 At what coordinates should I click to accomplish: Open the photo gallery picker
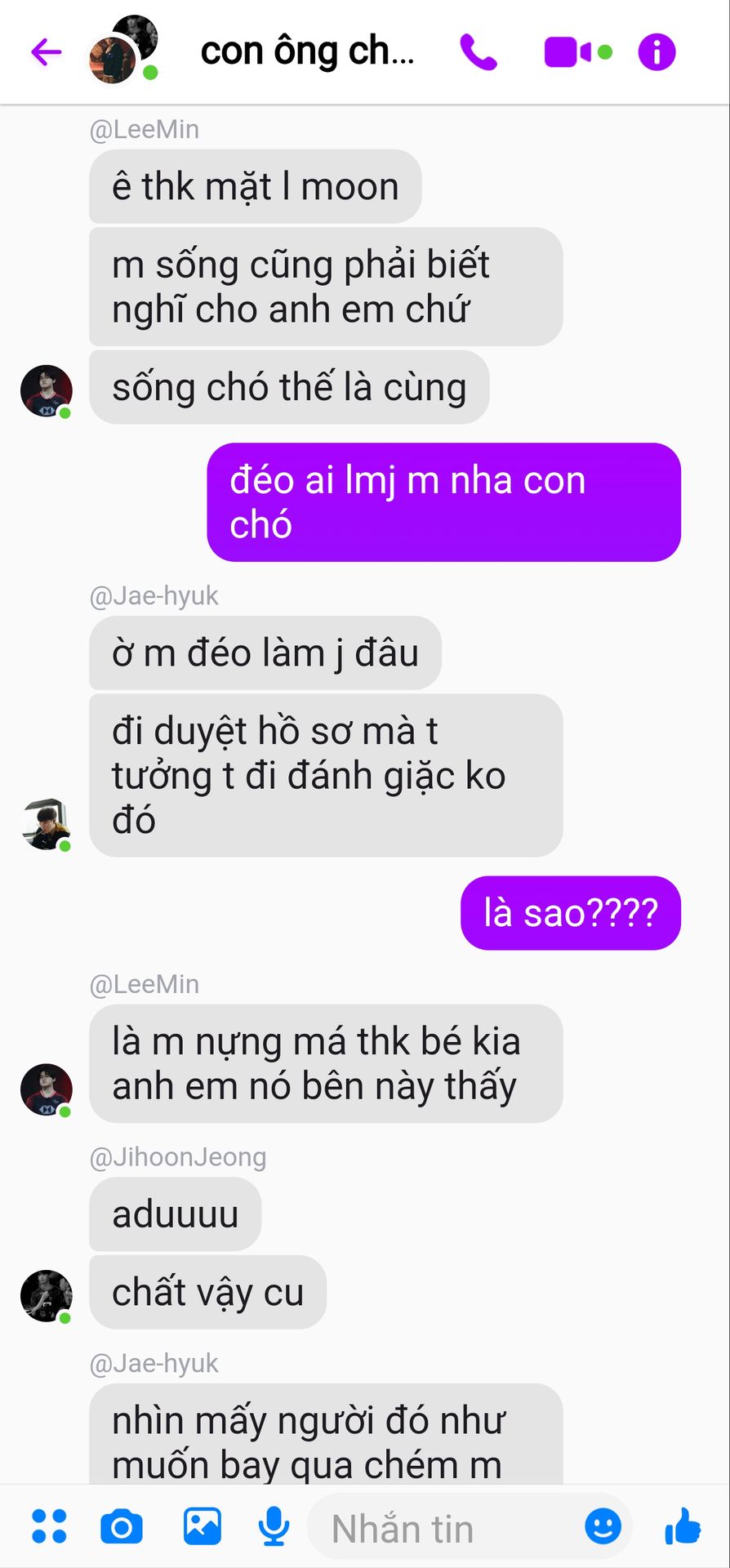202,1526
